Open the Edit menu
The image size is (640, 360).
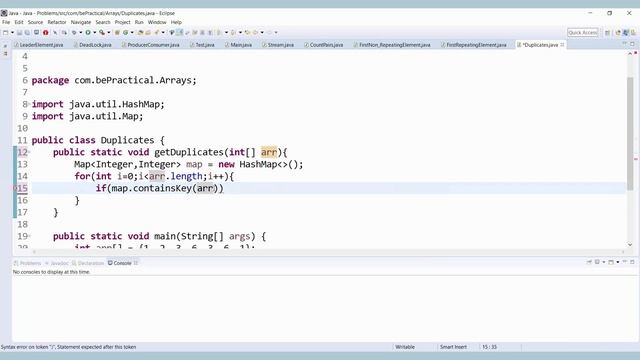19,22
